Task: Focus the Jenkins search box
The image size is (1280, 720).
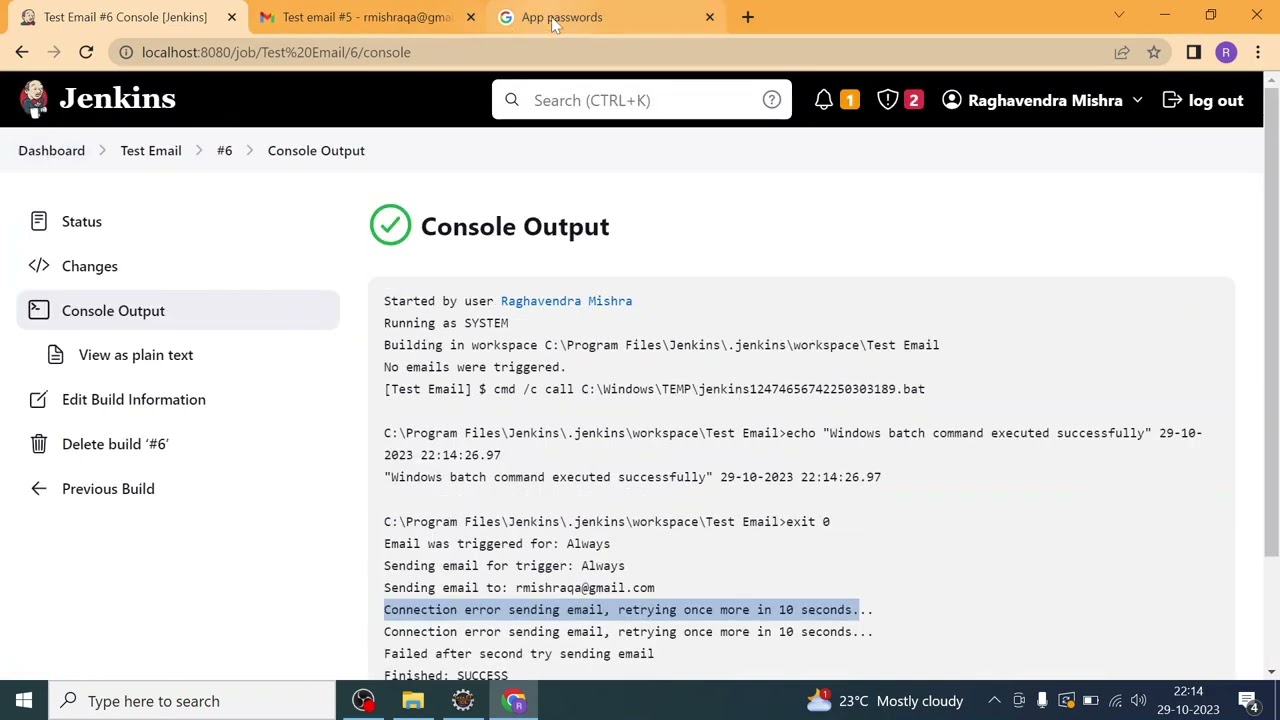Action: pyautogui.click(x=641, y=100)
